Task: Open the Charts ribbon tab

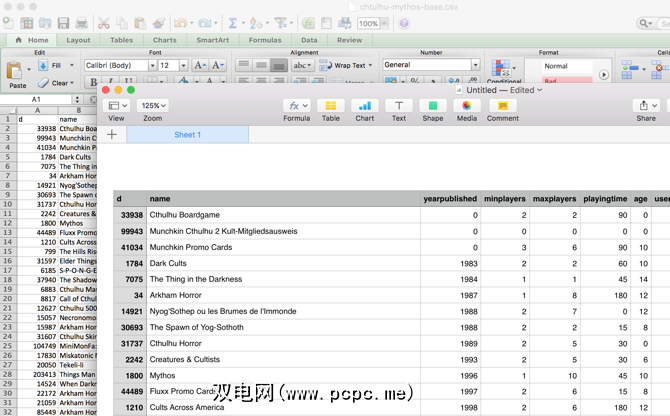Action: point(164,40)
